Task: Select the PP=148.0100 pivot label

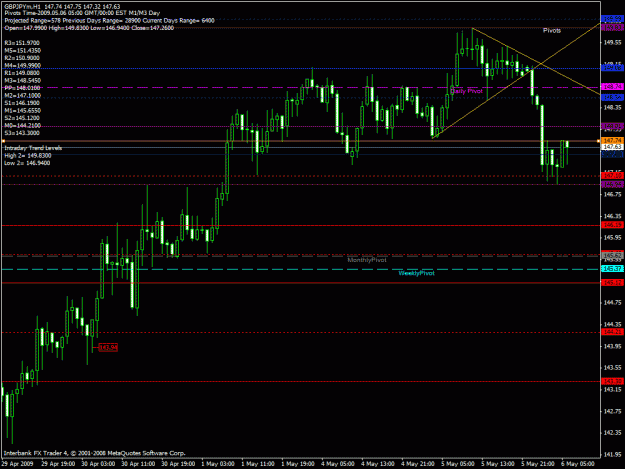Action: click(22, 88)
